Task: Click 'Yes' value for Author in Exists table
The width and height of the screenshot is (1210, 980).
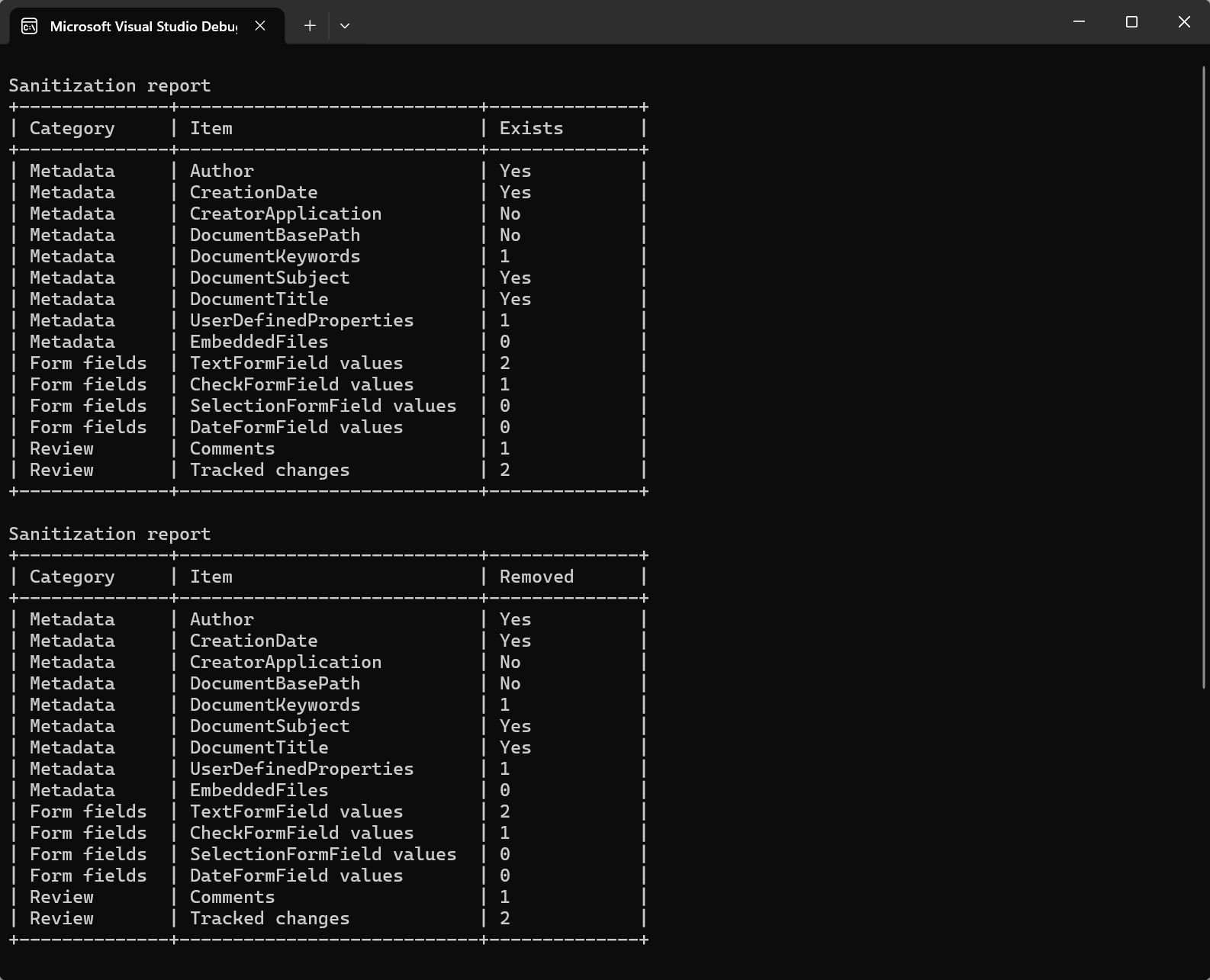Action: [x=516, y=171]
